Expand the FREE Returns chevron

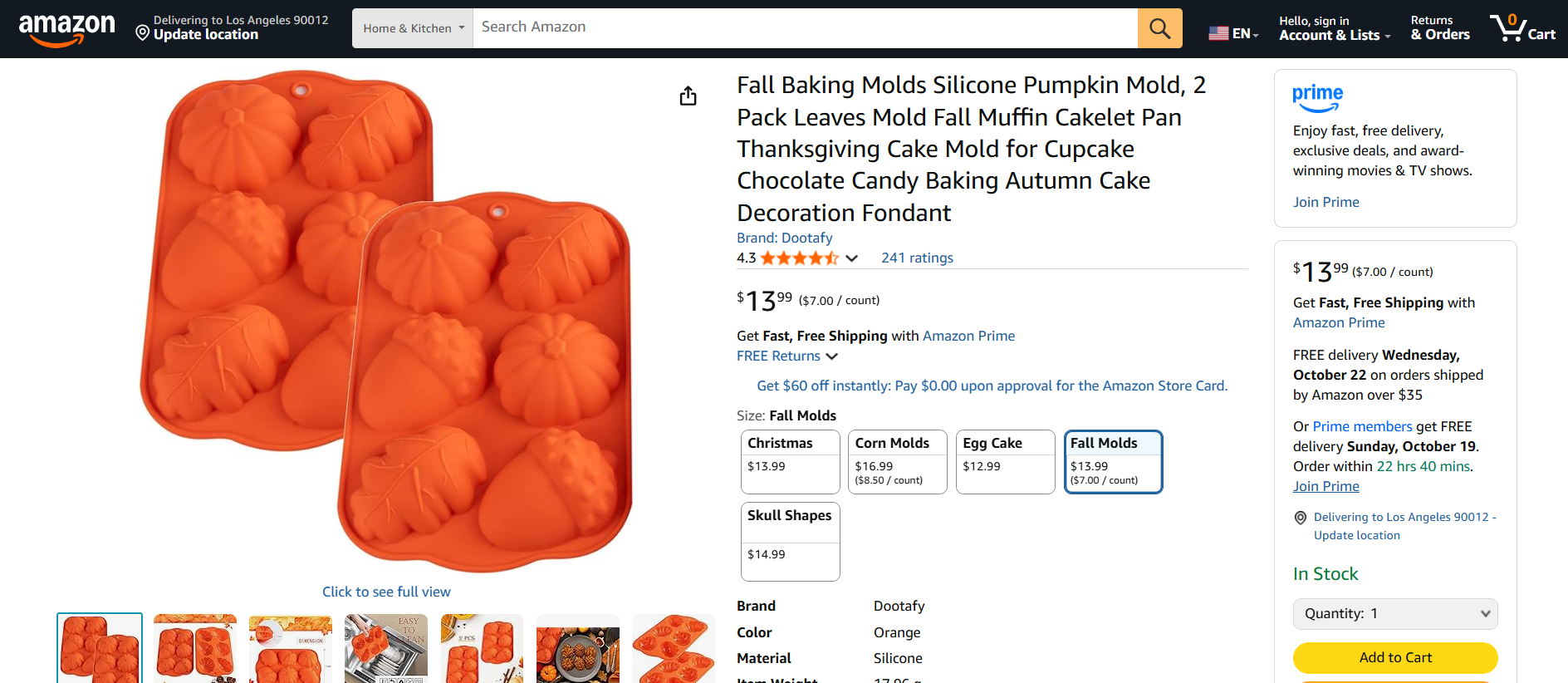tap(831, 356)
